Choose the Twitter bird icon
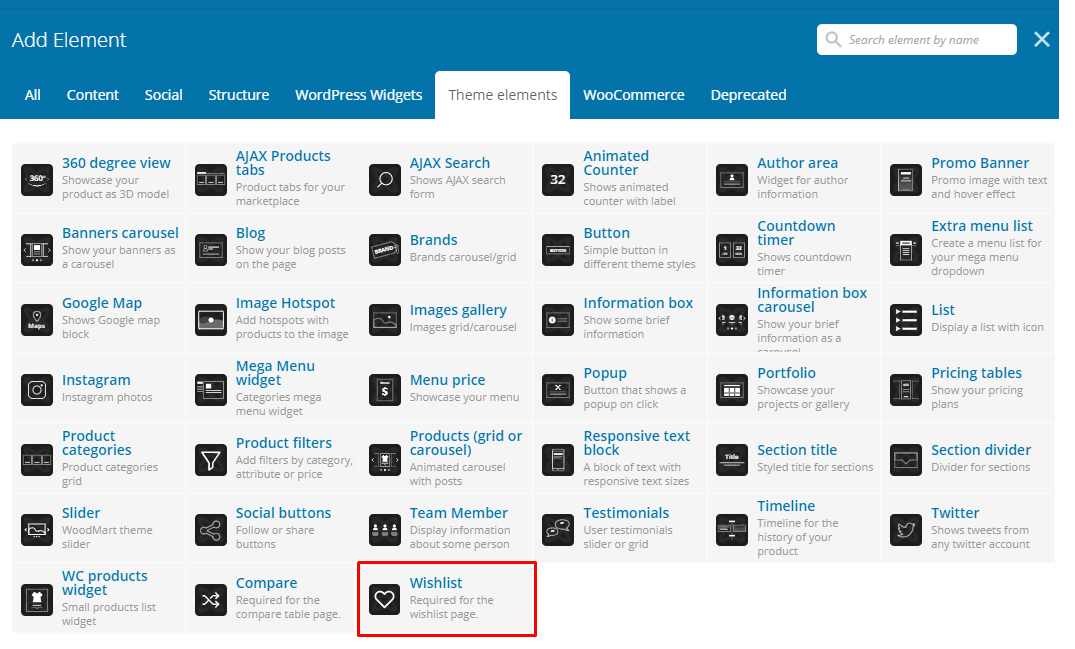Viewport: 1075px width, 649px height. click(906, 530)
